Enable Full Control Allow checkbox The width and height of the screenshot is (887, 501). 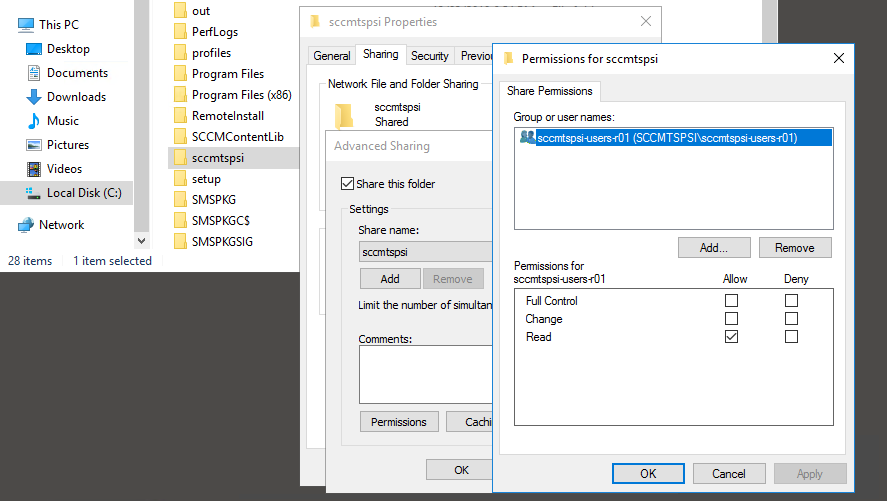[732, 301]
